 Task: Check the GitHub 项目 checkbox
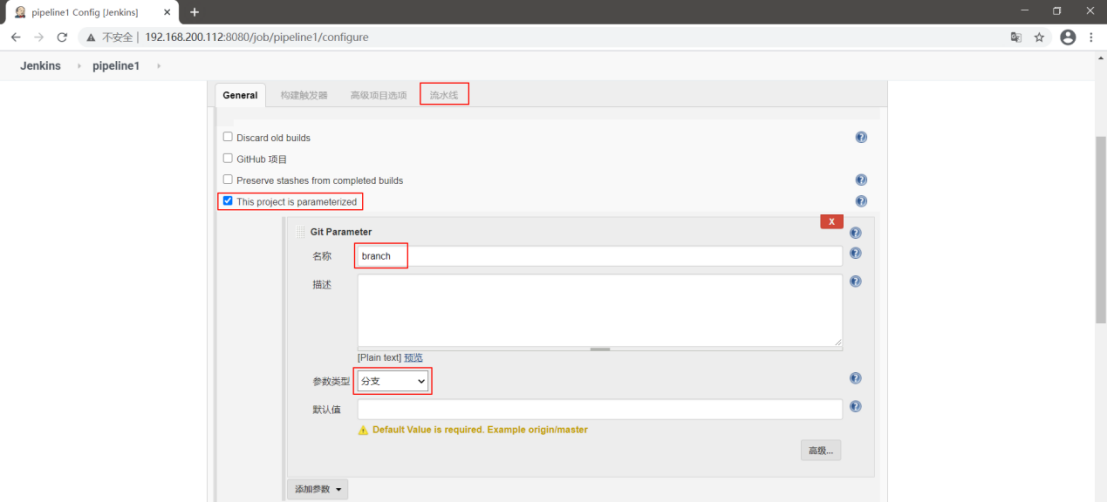228,158
